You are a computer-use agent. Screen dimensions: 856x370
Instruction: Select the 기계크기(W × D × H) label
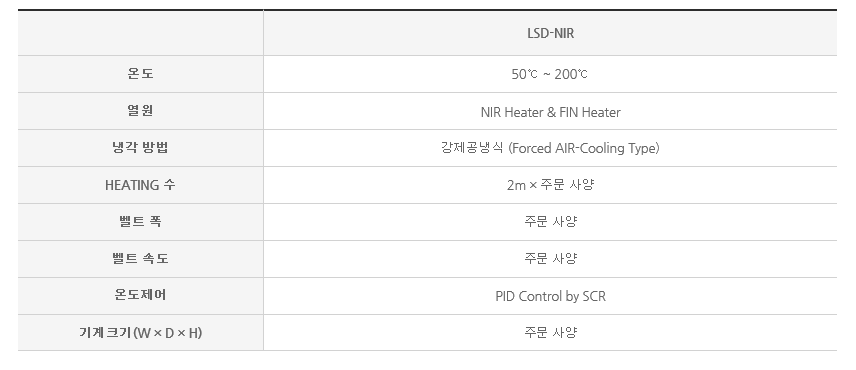(140, 332)
